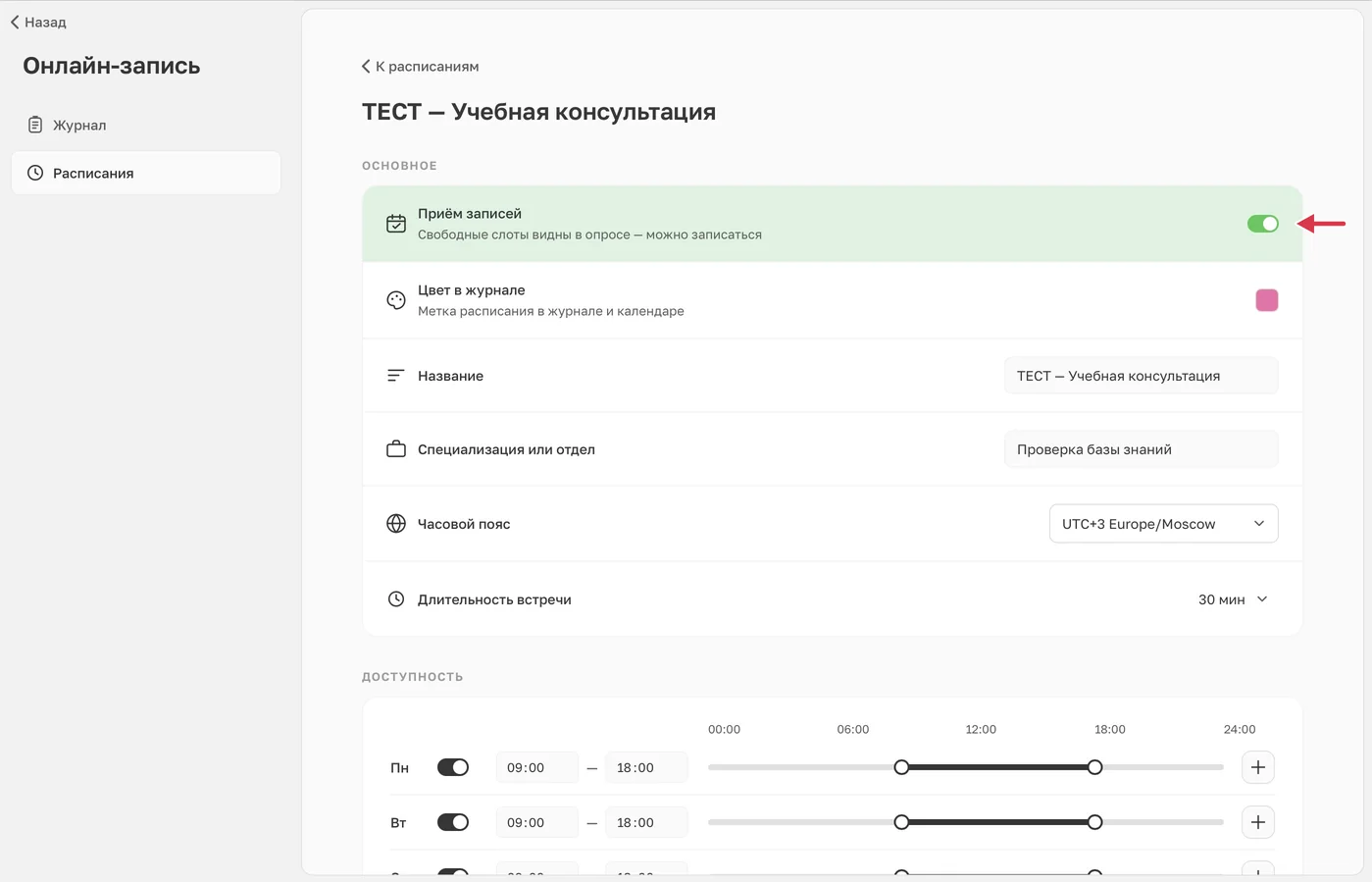The image size is (1372, 882).
Task: Click the clock icon beside Длительность встречи
Action: click(x=396, y=599)
